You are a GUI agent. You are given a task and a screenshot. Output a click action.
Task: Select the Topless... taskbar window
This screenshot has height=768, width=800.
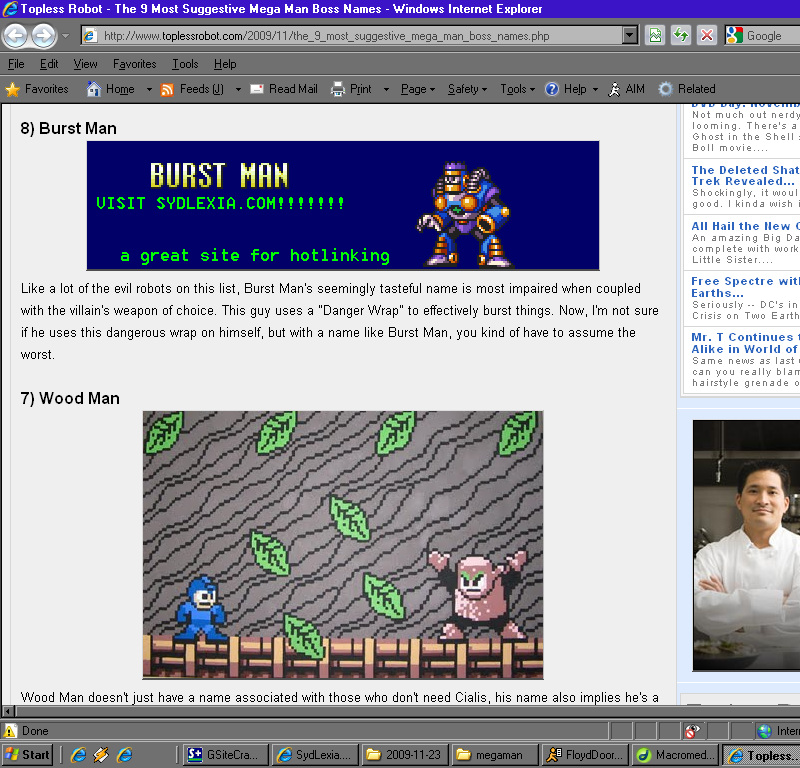click(x=760, y=755)
